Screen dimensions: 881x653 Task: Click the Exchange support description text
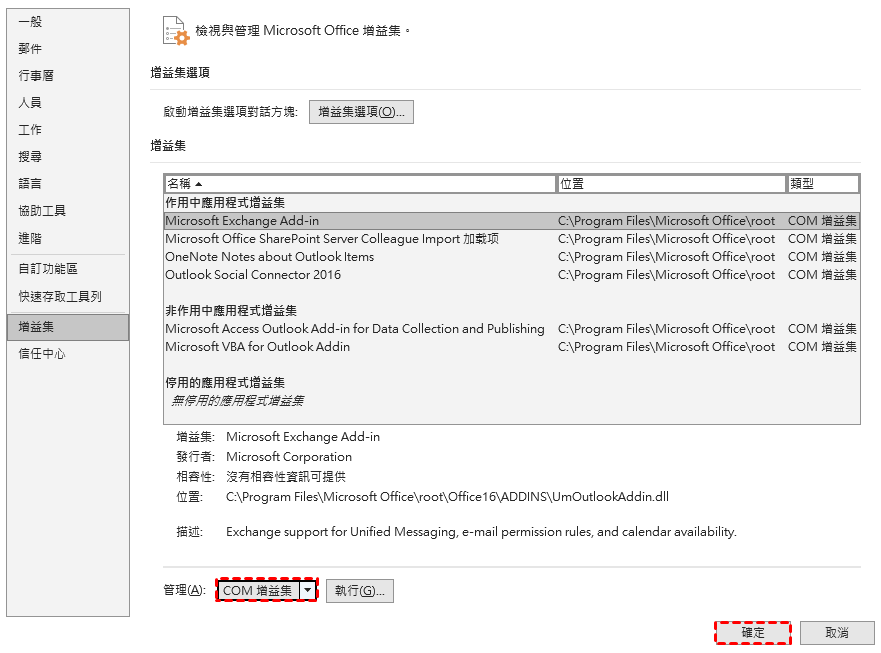481,532
